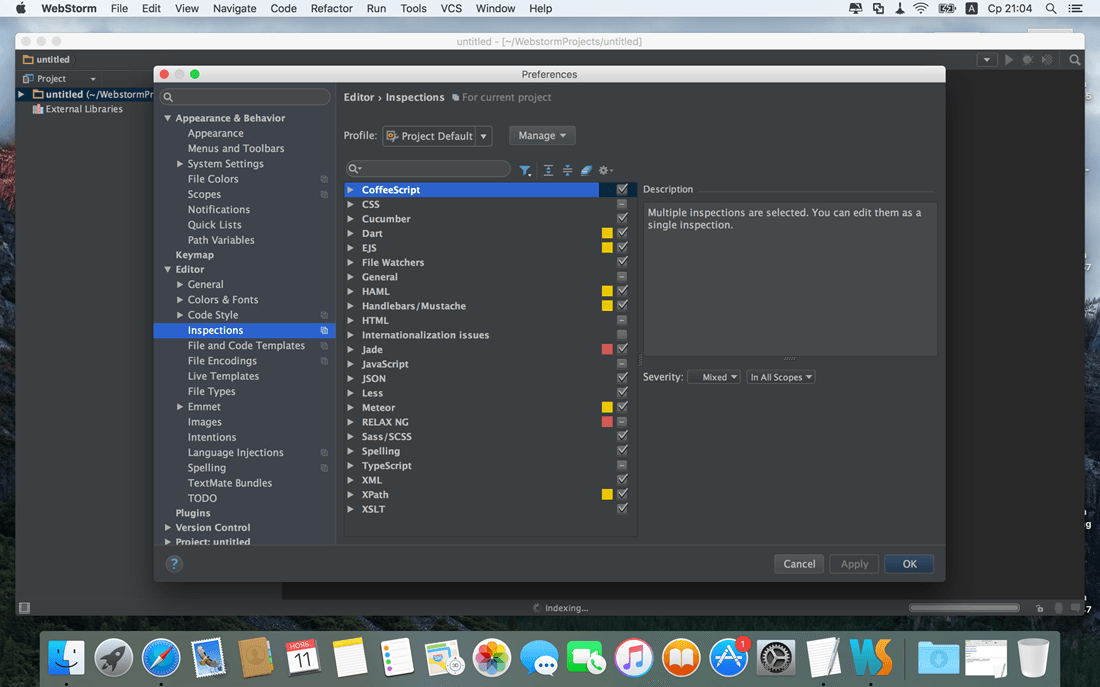Click the search magnifier in WebStorm toolbar

tap(1074, 60)
